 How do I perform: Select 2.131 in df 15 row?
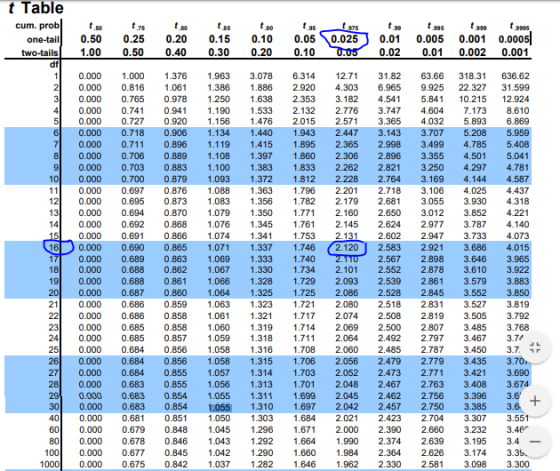click(346, 236)
